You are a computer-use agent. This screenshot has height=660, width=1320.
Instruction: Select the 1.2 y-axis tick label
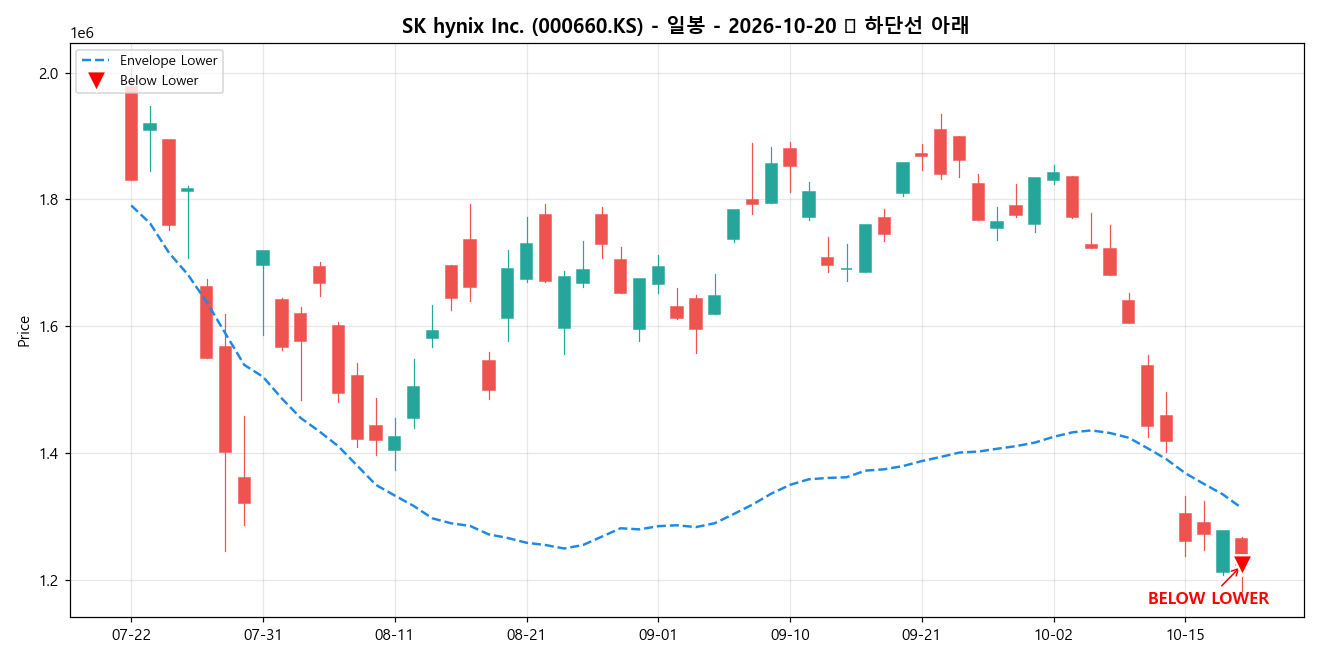click(48, 581)
